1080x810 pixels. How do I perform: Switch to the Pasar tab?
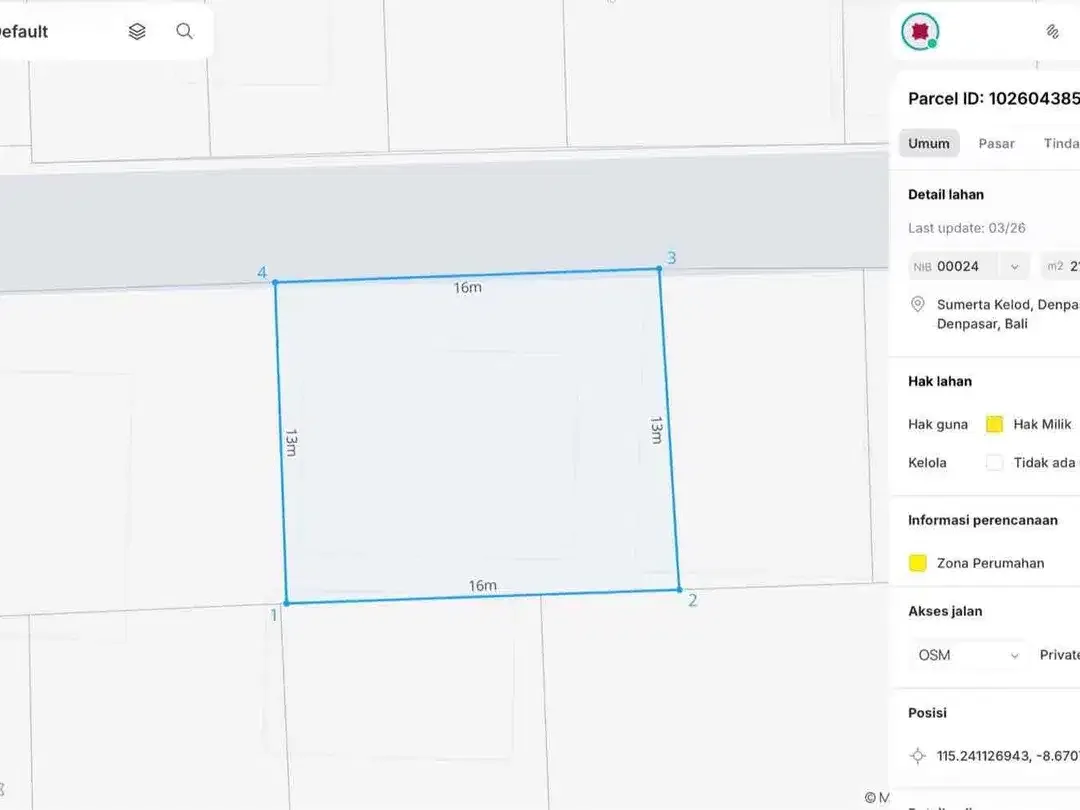997,143
